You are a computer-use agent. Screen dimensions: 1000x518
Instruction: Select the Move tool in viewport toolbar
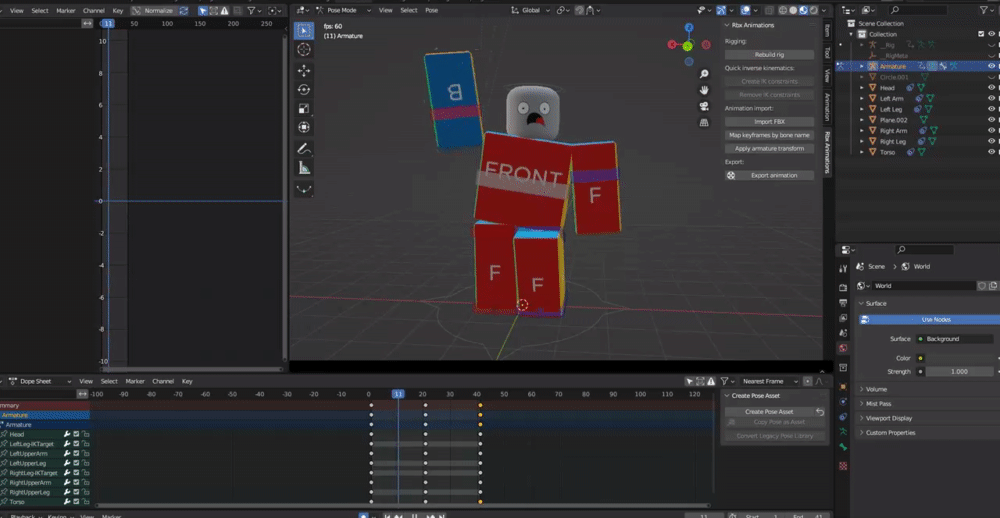point(304,71)
